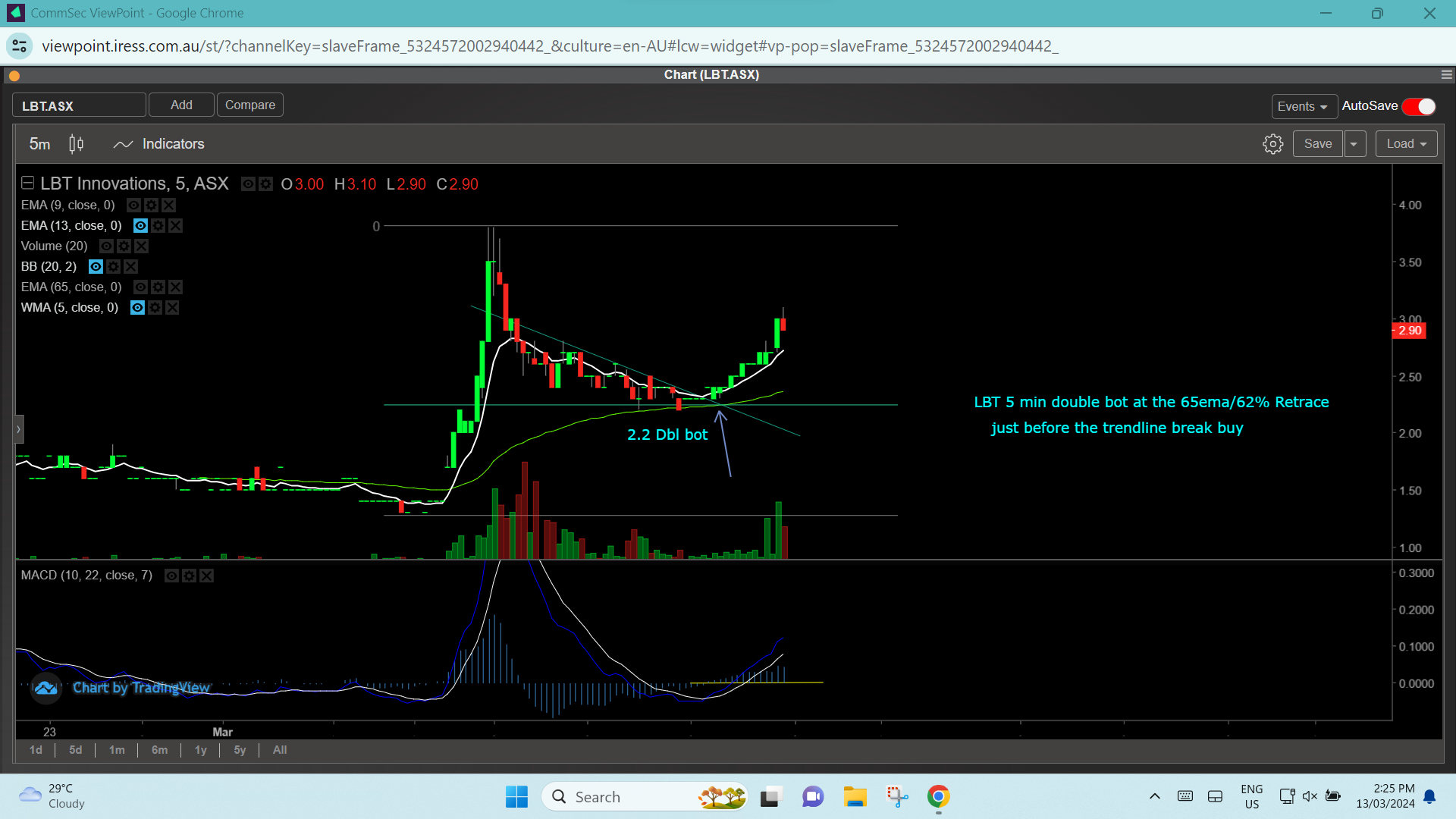Toggle visibility of MACD (10, 22, close, 7)
This screenshot has height=819, width=1456.
171,576
